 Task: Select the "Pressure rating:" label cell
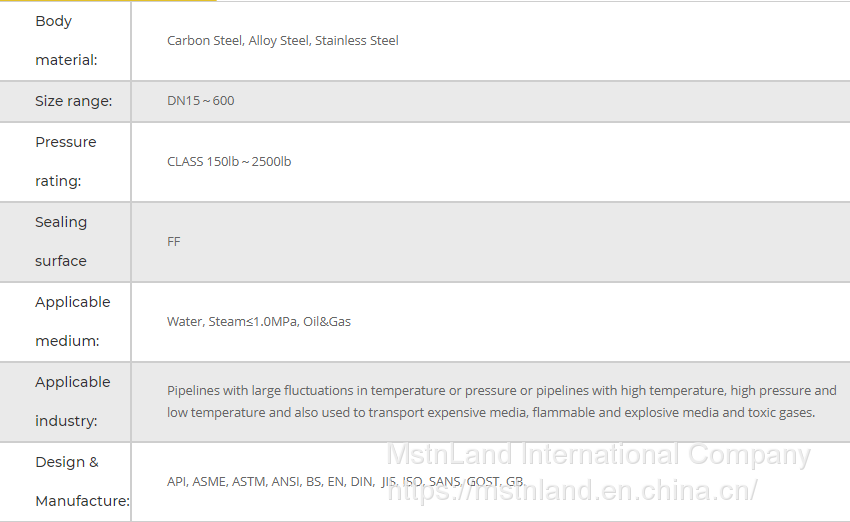coord(66,162)
